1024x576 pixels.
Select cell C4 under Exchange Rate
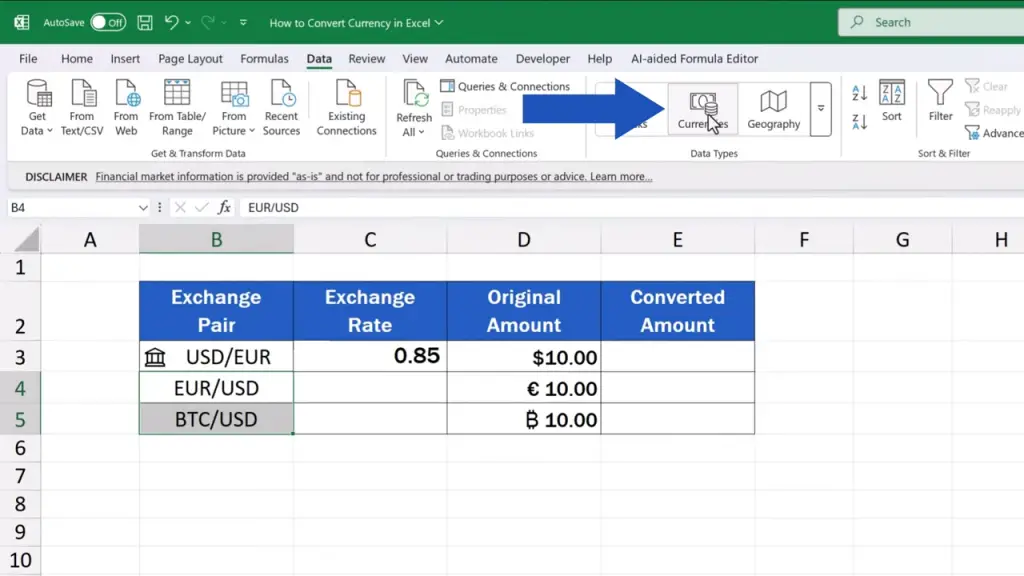coord(370,388)
